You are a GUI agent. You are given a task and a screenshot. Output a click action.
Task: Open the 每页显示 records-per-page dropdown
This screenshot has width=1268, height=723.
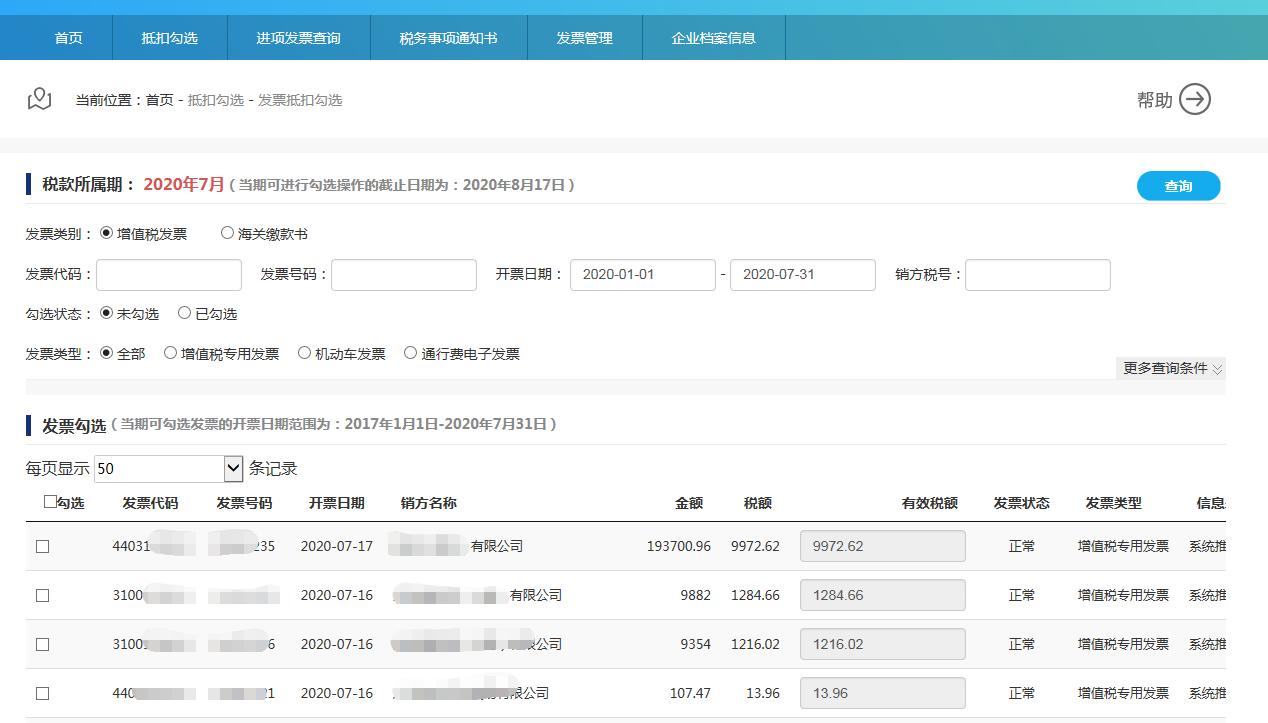(x=232, y=468)
